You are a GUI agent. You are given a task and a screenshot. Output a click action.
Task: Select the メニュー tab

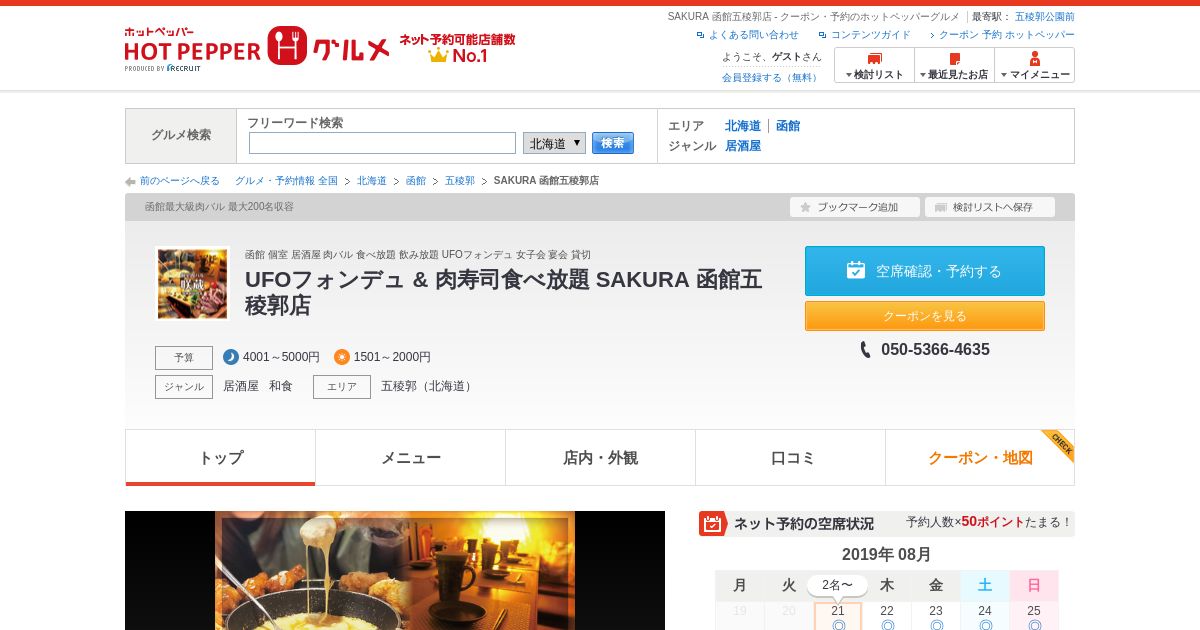(410, 458)
